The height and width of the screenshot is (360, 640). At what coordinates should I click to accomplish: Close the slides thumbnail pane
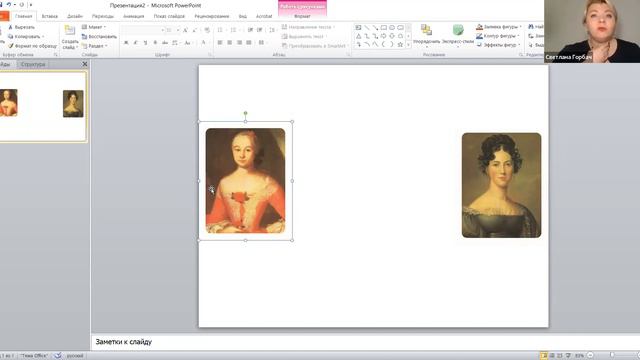coord(84,64)
